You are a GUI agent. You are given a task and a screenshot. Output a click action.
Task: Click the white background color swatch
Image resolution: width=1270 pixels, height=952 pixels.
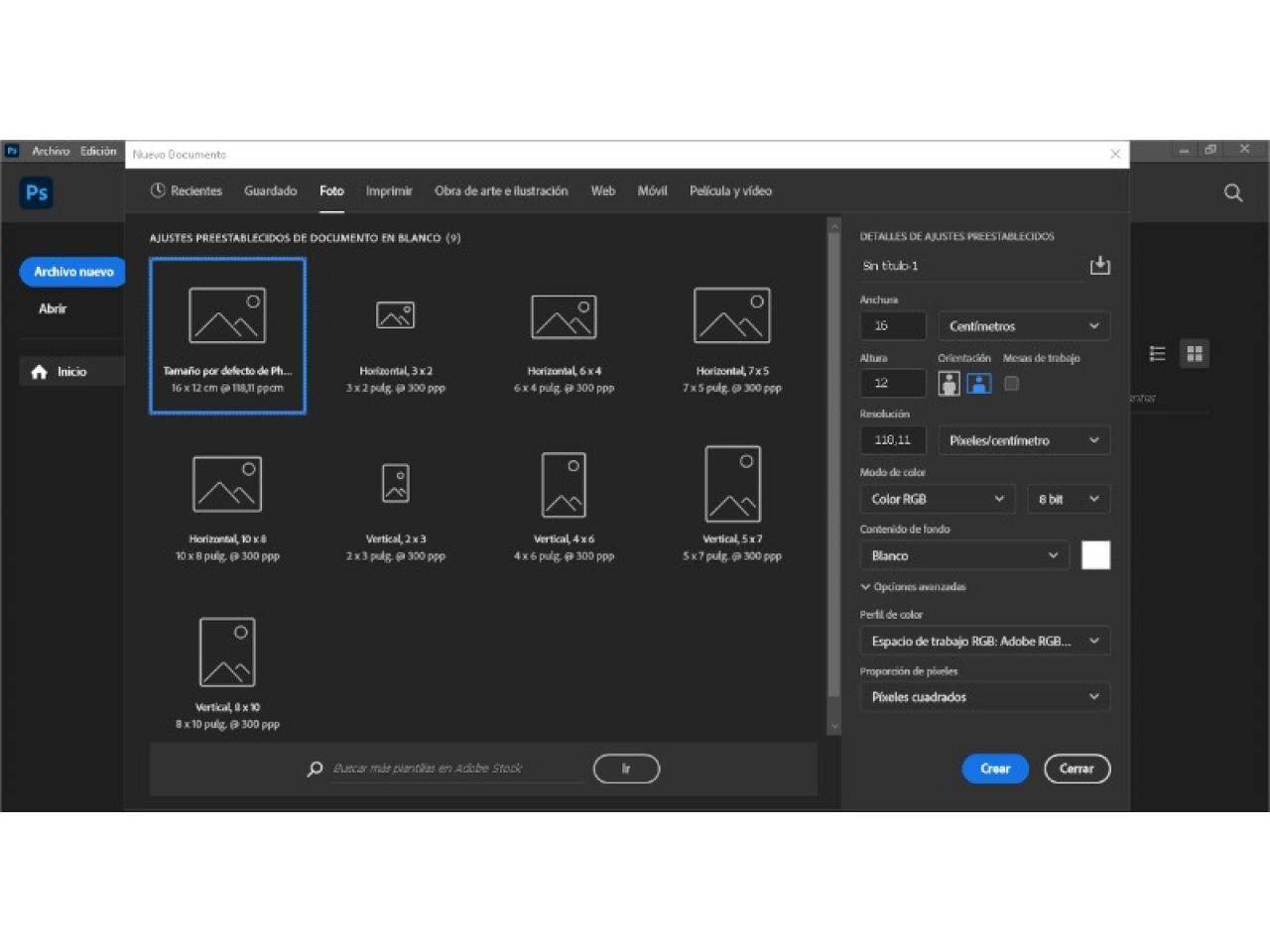coord(1095,555)
